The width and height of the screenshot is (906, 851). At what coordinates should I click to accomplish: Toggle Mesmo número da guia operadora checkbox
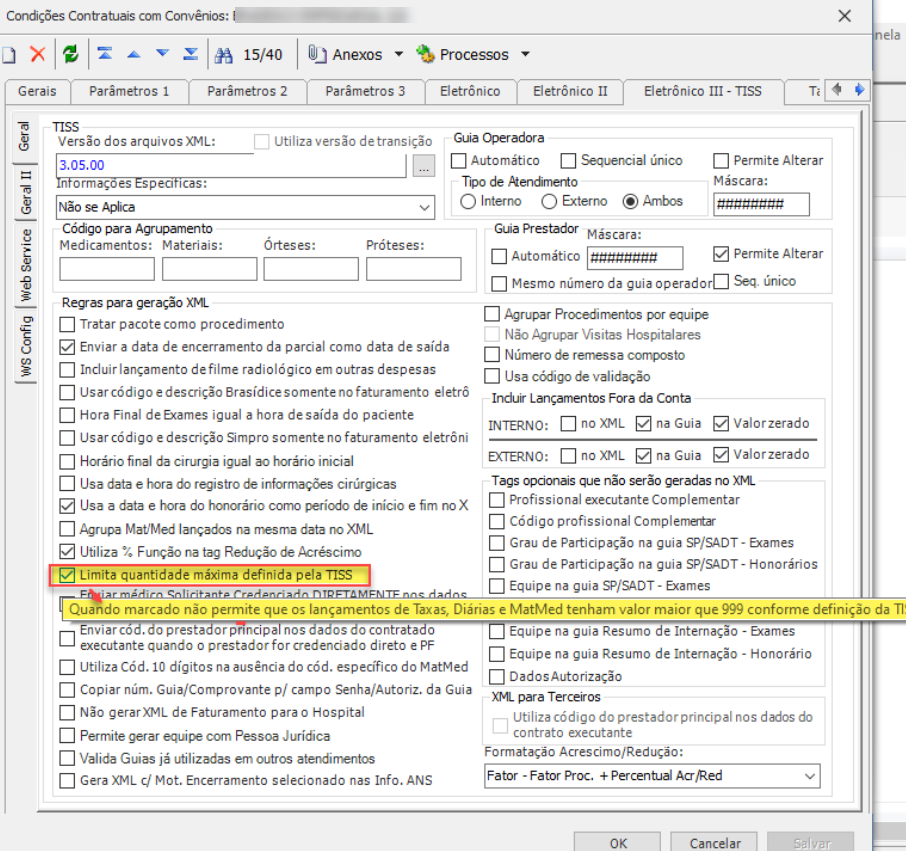(499, 284)
